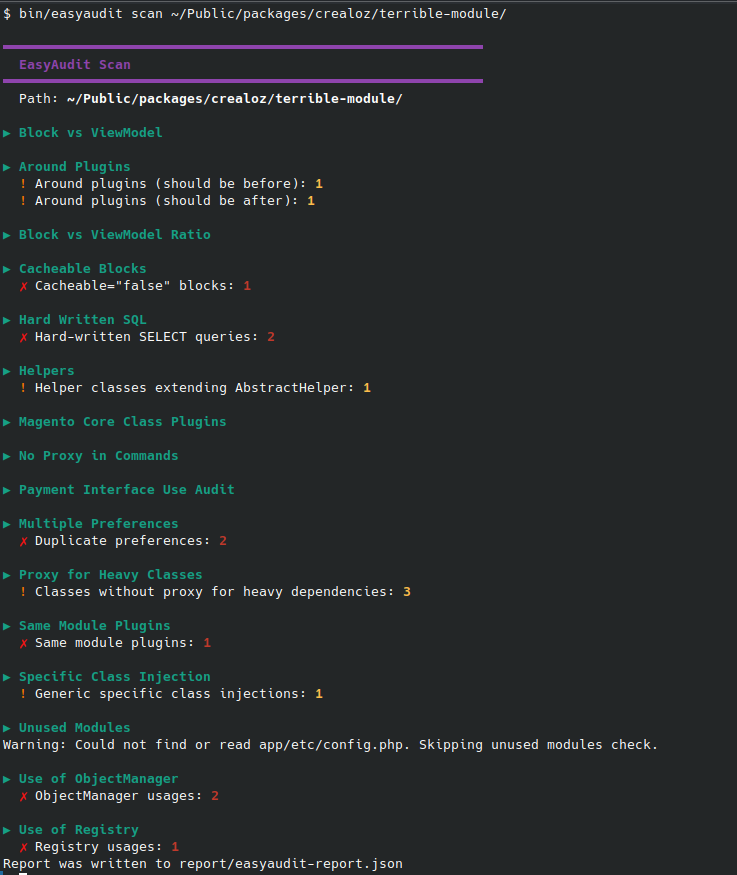737x875 pixels.
Task: Click the 'Block vs ViewModel' heading
Action: 91,133
